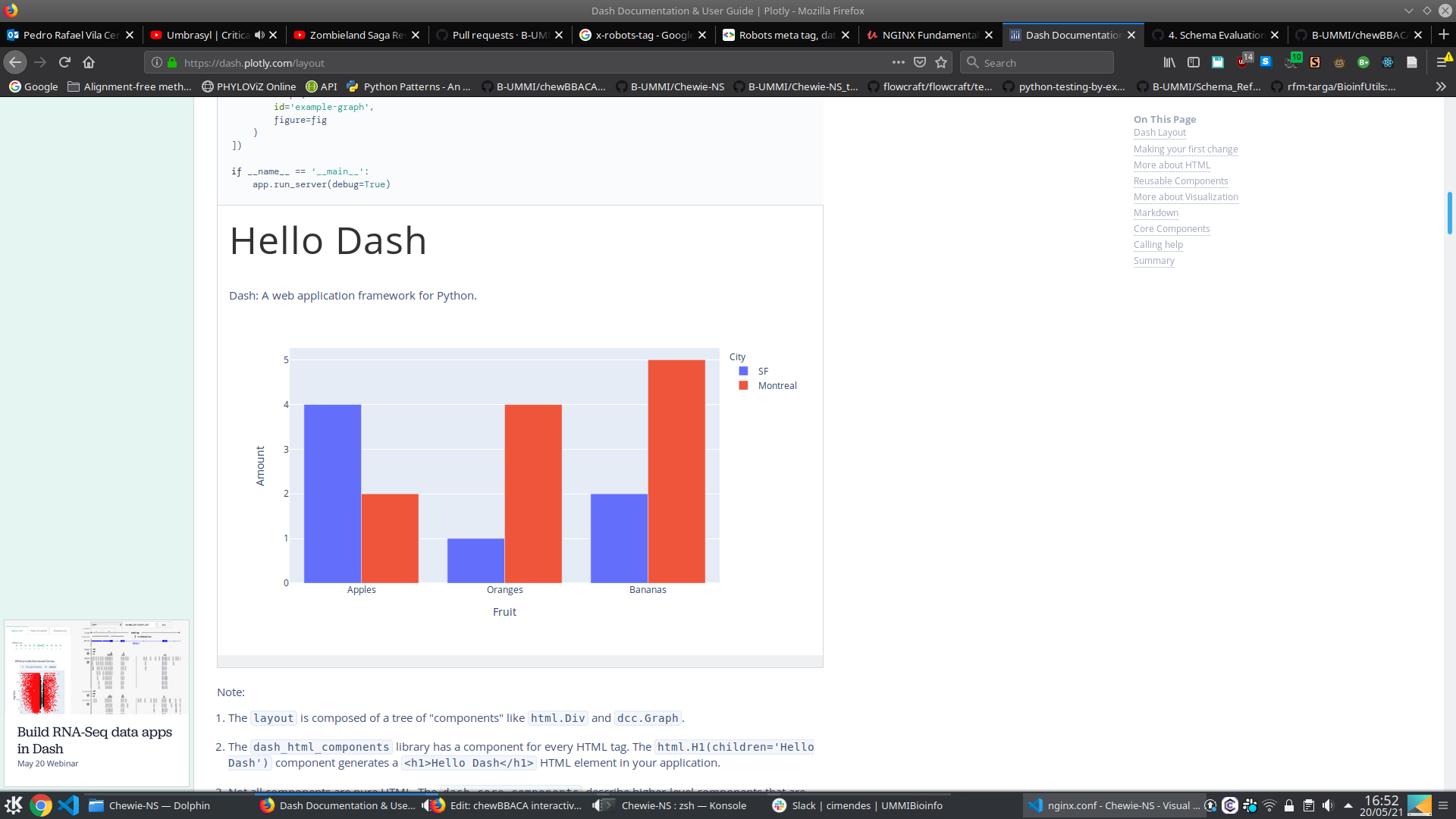Screen dimensions: 1456x819
Task: Switch to NGINX Fundamentals tab
Action: (929, 35)
